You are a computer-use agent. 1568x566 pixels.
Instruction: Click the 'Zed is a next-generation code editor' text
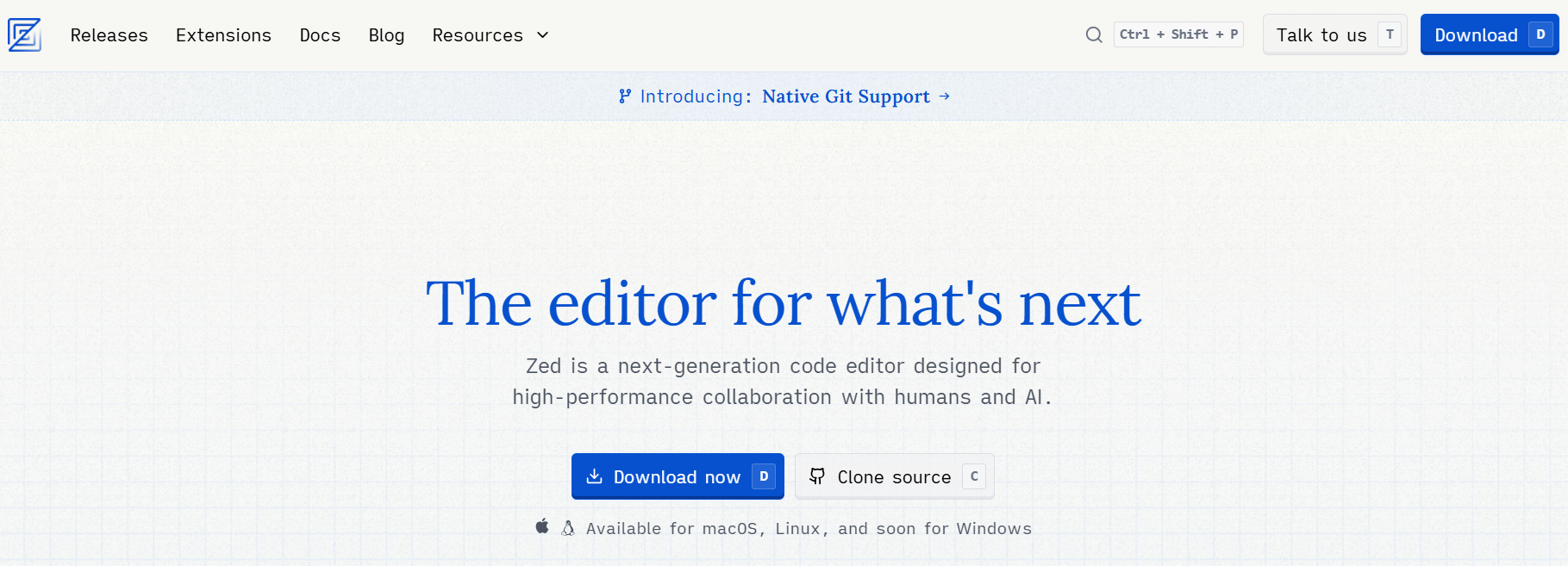click(x=784, y=382)
